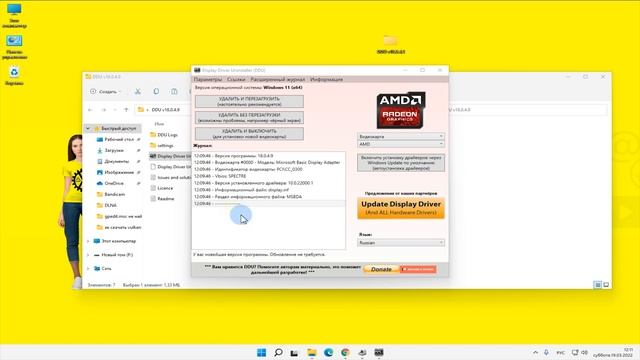640x360 pixels.
Task: Select log row with driver version 10.0.22000.1
Action: pyautogui.click(x=269, y=183)
